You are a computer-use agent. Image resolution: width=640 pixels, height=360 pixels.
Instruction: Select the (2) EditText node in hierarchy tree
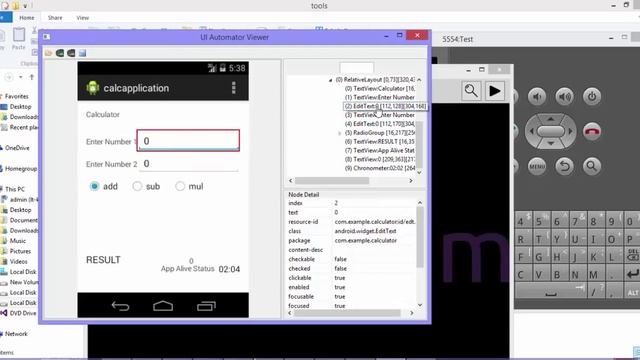pyautogui.click(x=385, y=106)
